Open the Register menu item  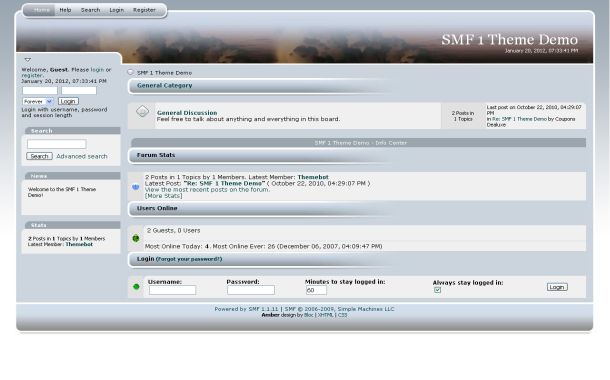tap(144, 10)
